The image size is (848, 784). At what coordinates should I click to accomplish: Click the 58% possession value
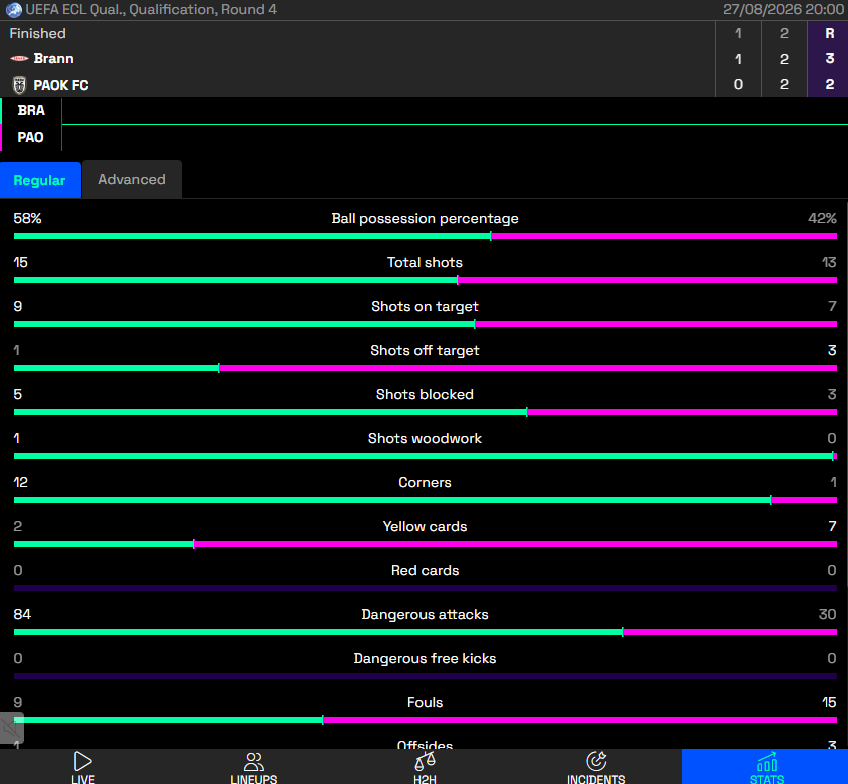tap(28, 218)
